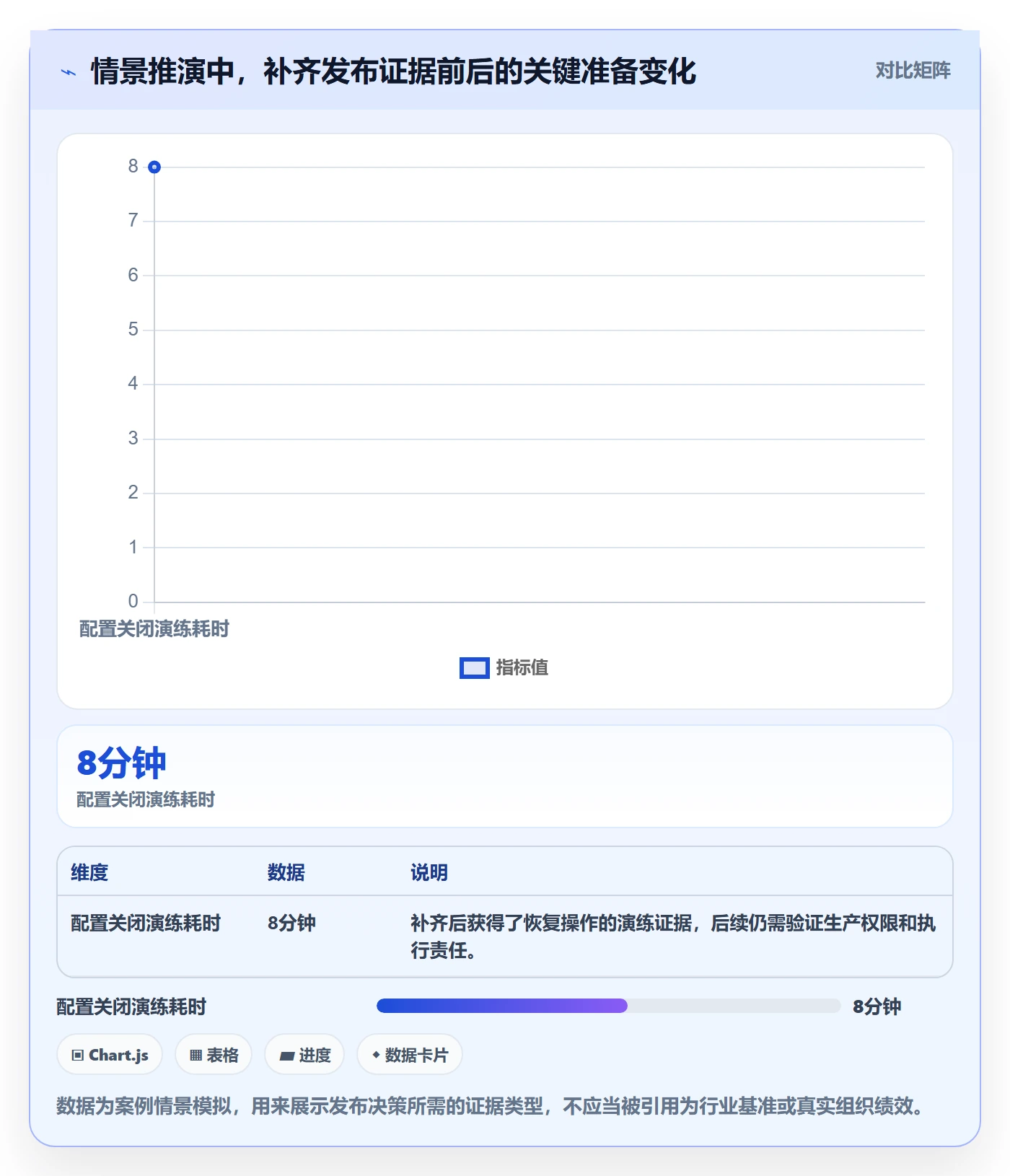Viewport: 1010px width, 1176px height.
Task: Click the 配置关闭演练耗时 x-axis label
Action: point(154,629)
